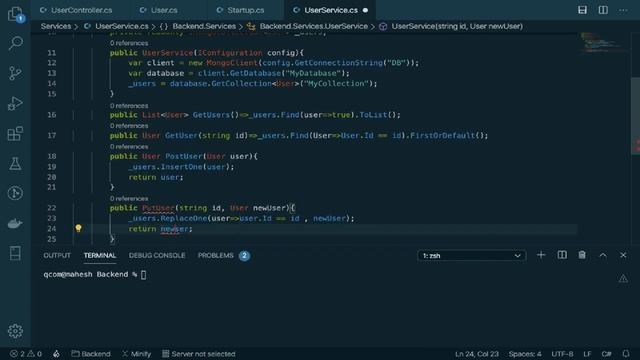Click 0 references above PostUser method
The height and width of the screenshot is (360, 640).
(x=129, y=146)
